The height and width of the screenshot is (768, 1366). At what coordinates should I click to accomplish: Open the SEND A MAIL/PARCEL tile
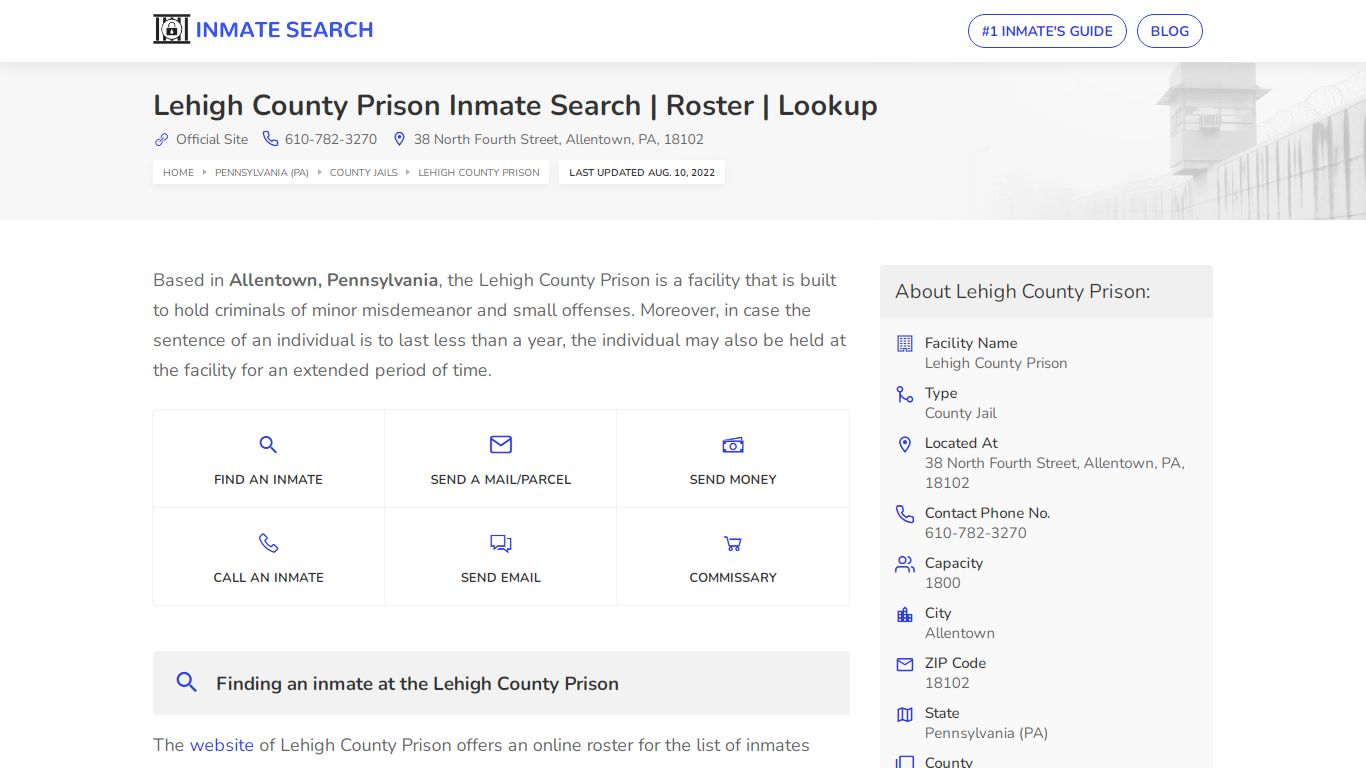tap(501, 459)
